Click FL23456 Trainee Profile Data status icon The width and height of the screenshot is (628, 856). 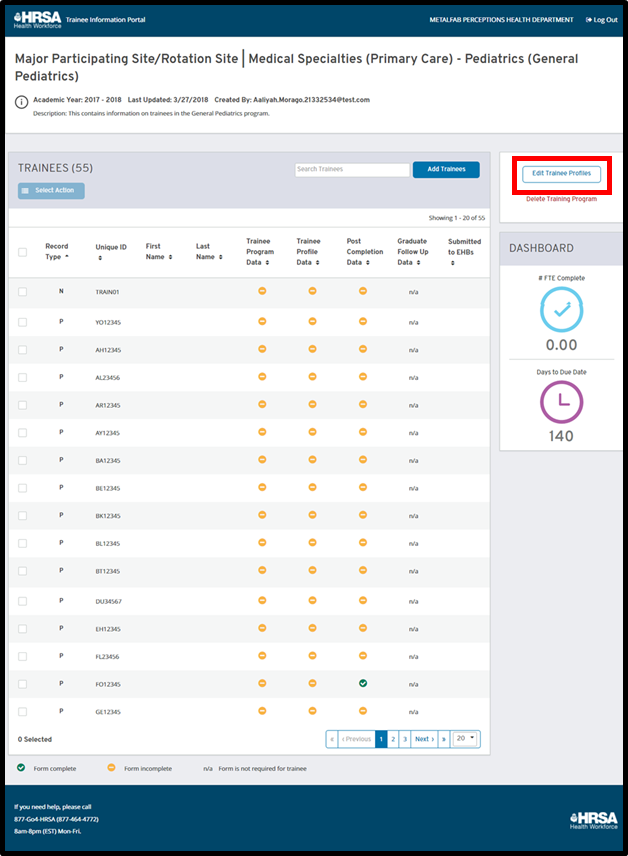click(x=312, y=656)
